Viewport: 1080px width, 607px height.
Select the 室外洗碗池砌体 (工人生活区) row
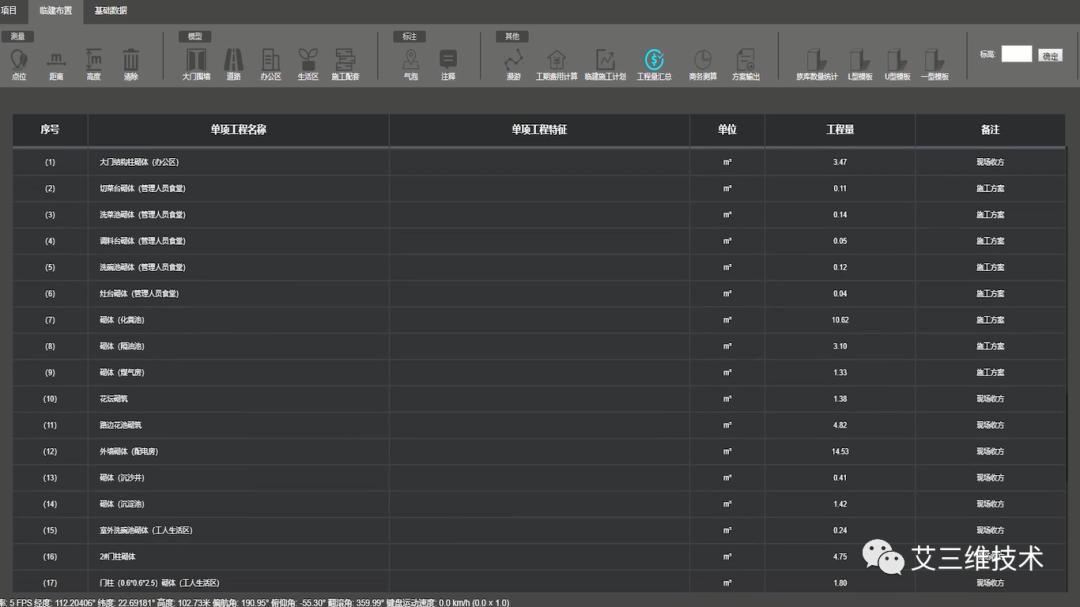(x=539, y=531)
